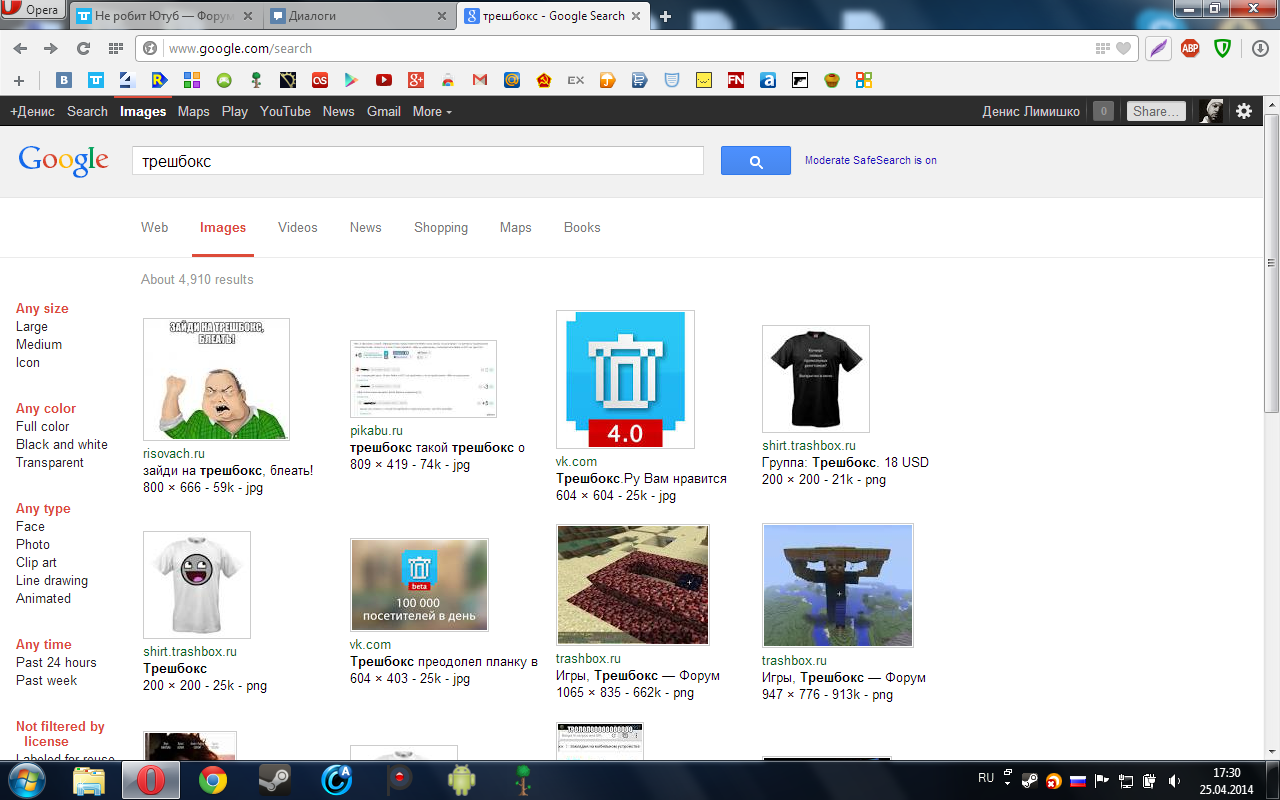The width and height of the screenshot is (1280, 800).
Task: Open the new tab plus button
Action: point(665,16)
